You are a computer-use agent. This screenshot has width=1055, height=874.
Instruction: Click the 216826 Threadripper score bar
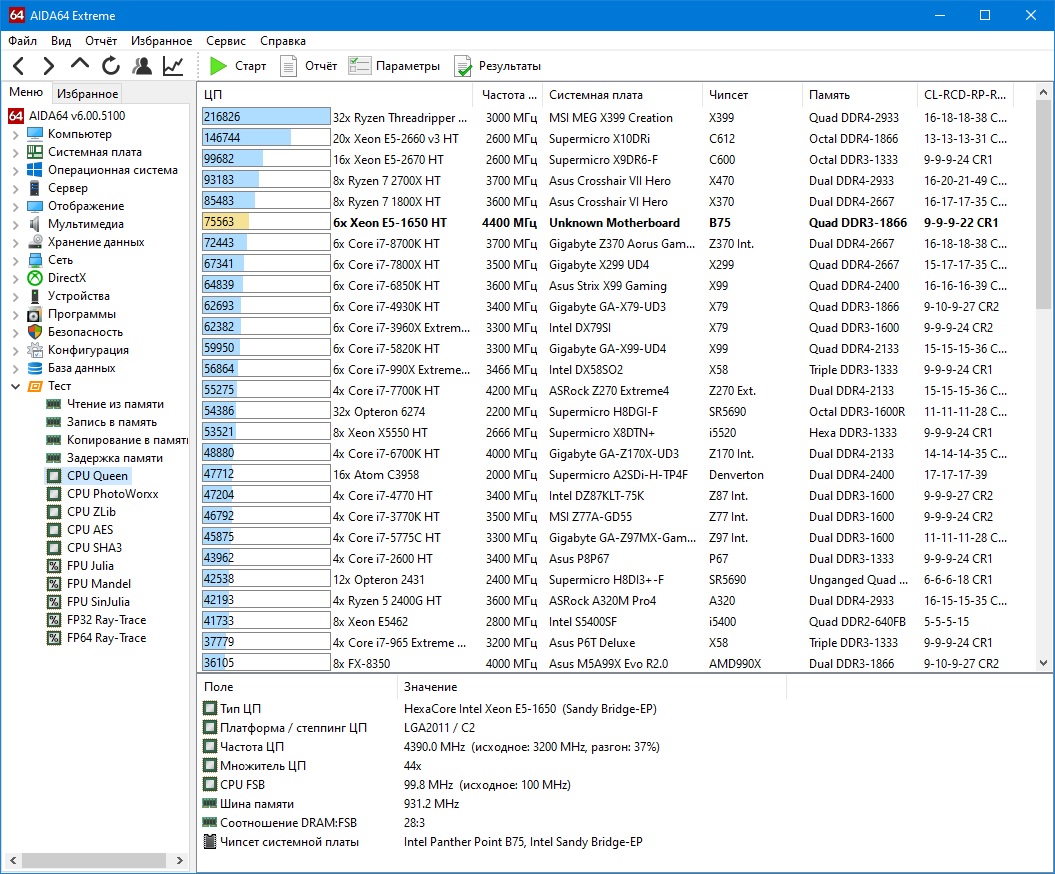[x=266, y=117]
